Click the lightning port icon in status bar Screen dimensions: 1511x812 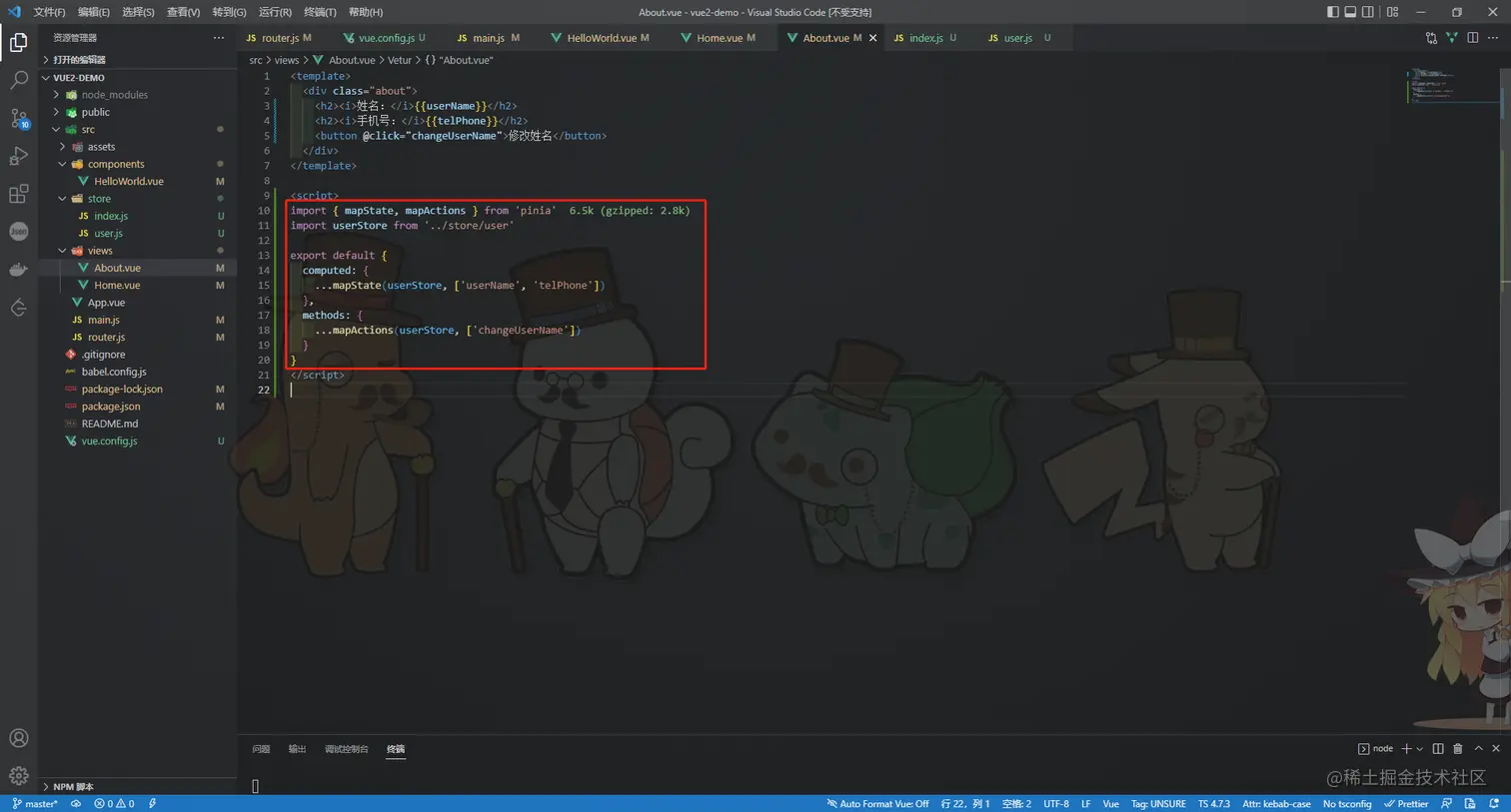click(x=152, y=803)
